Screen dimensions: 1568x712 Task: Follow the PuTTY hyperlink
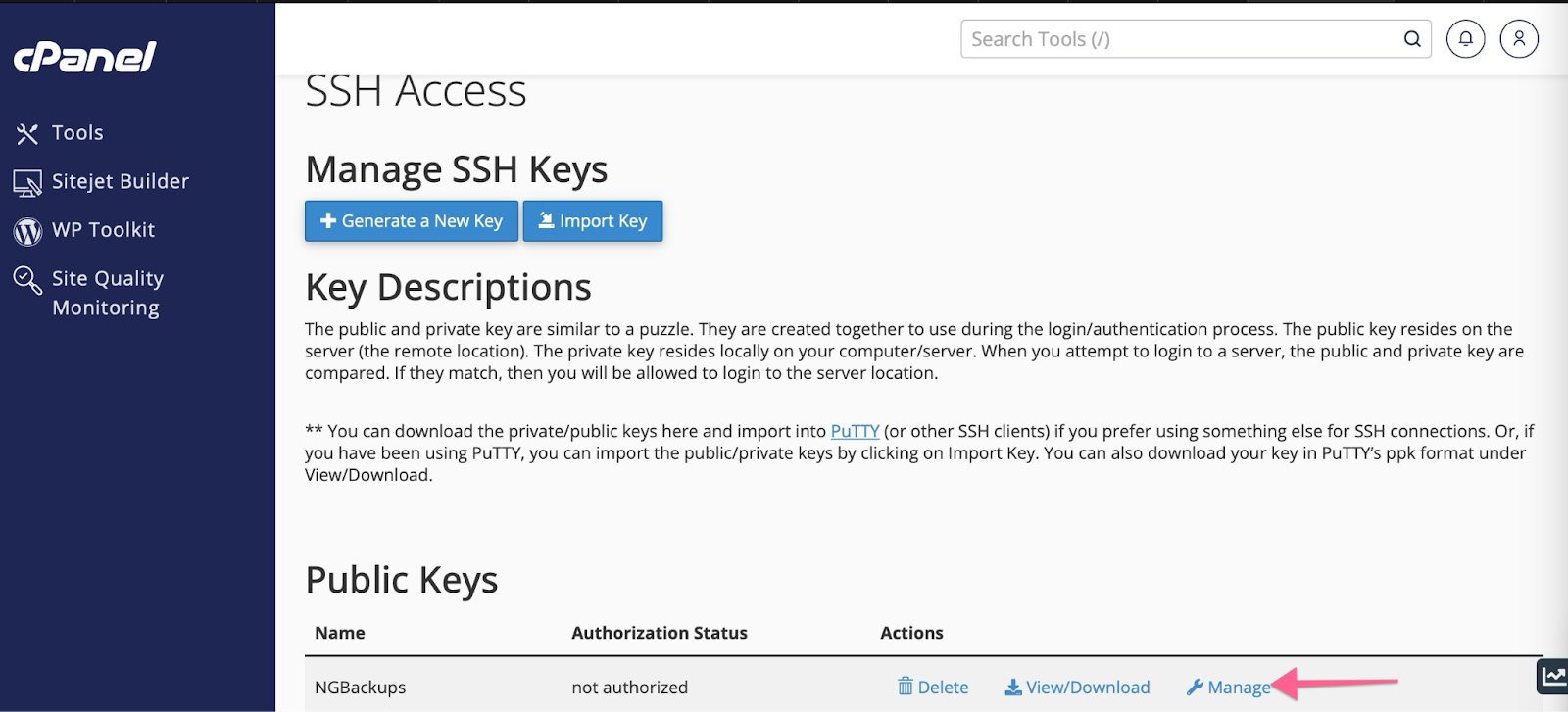pyautogui.click(x=855, y=431)
